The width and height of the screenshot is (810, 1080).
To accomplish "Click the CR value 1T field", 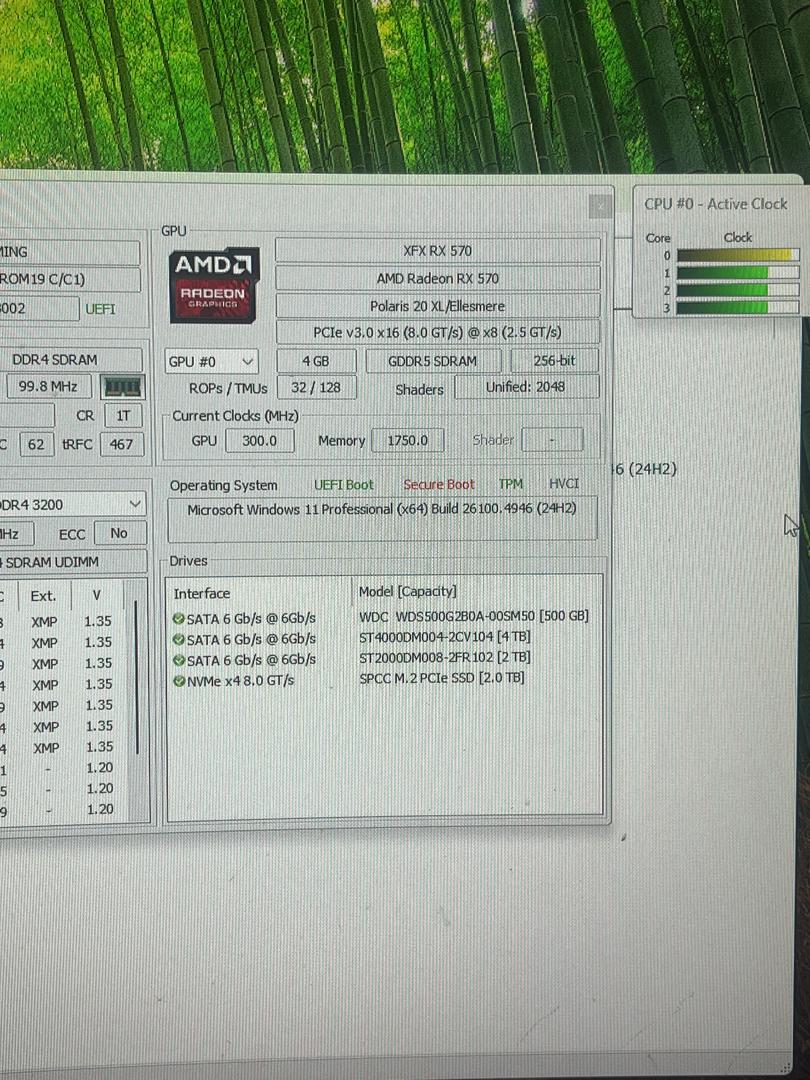I will coord(123,416).
